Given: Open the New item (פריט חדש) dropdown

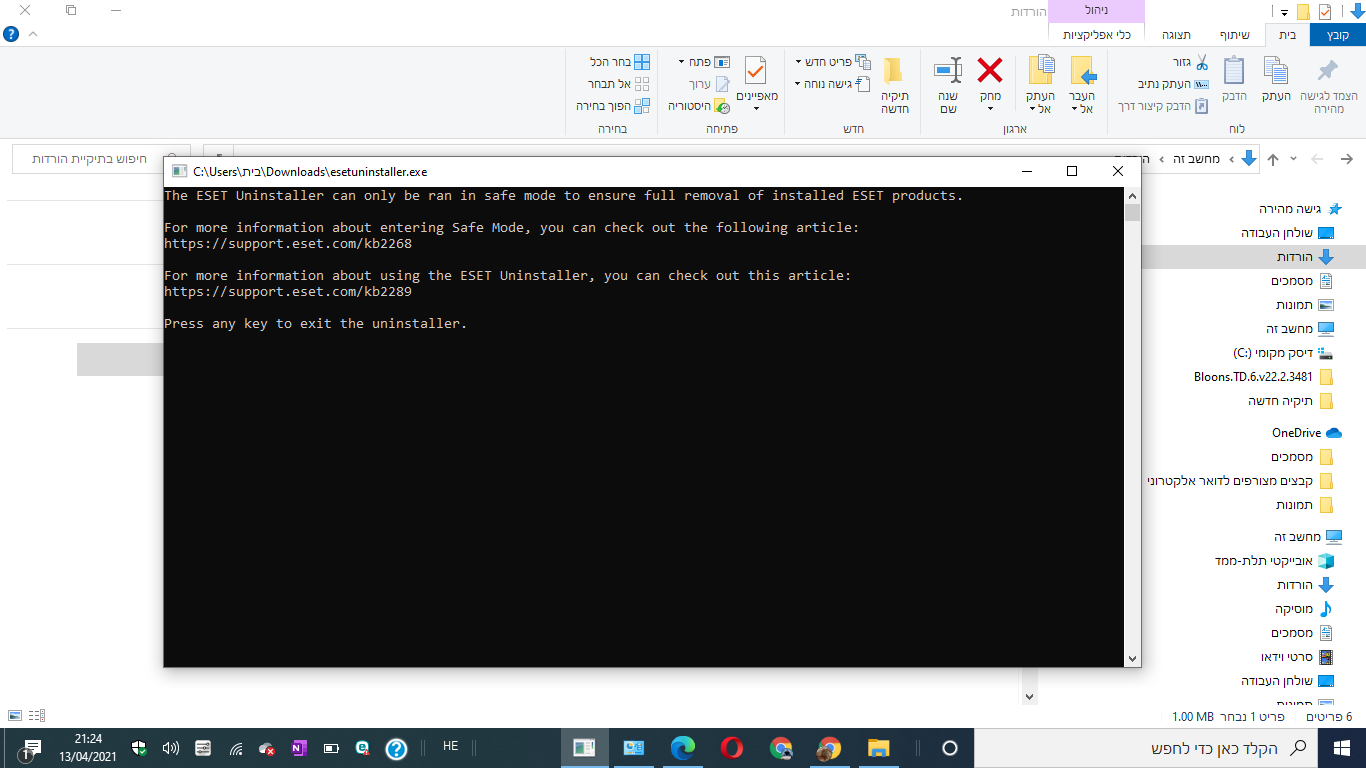Looking at the screenshot, I should (x=833, y=62).
